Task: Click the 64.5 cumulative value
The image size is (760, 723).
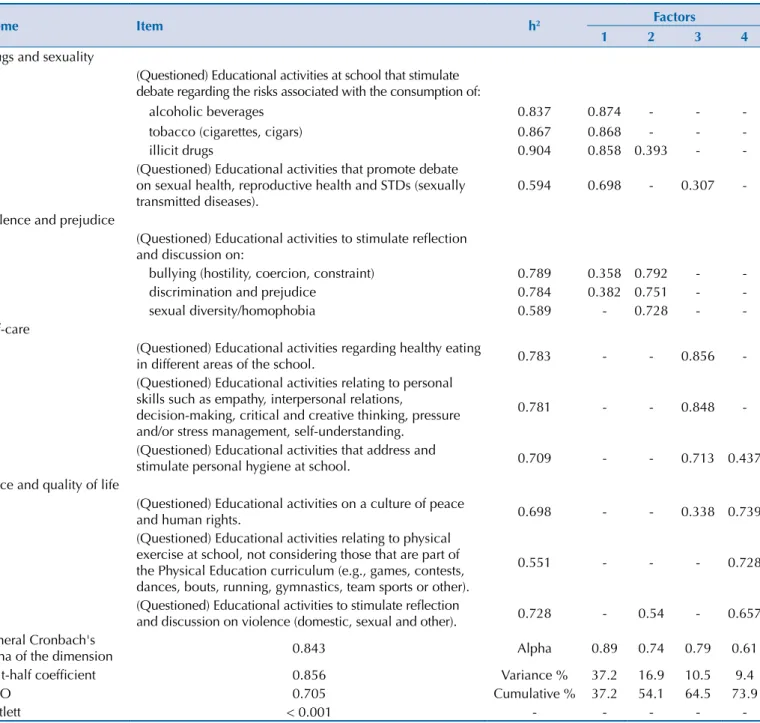Action: coord(697,694)
